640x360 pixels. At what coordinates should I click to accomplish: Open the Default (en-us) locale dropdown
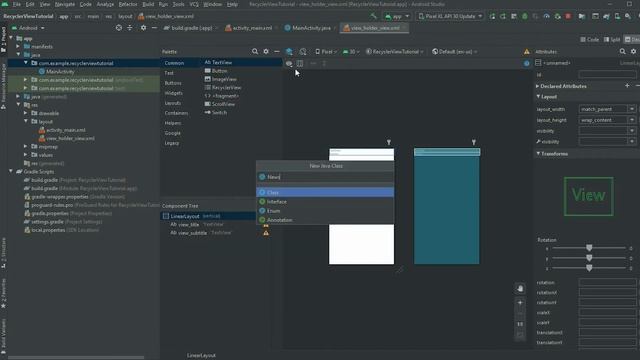[455, 52]
